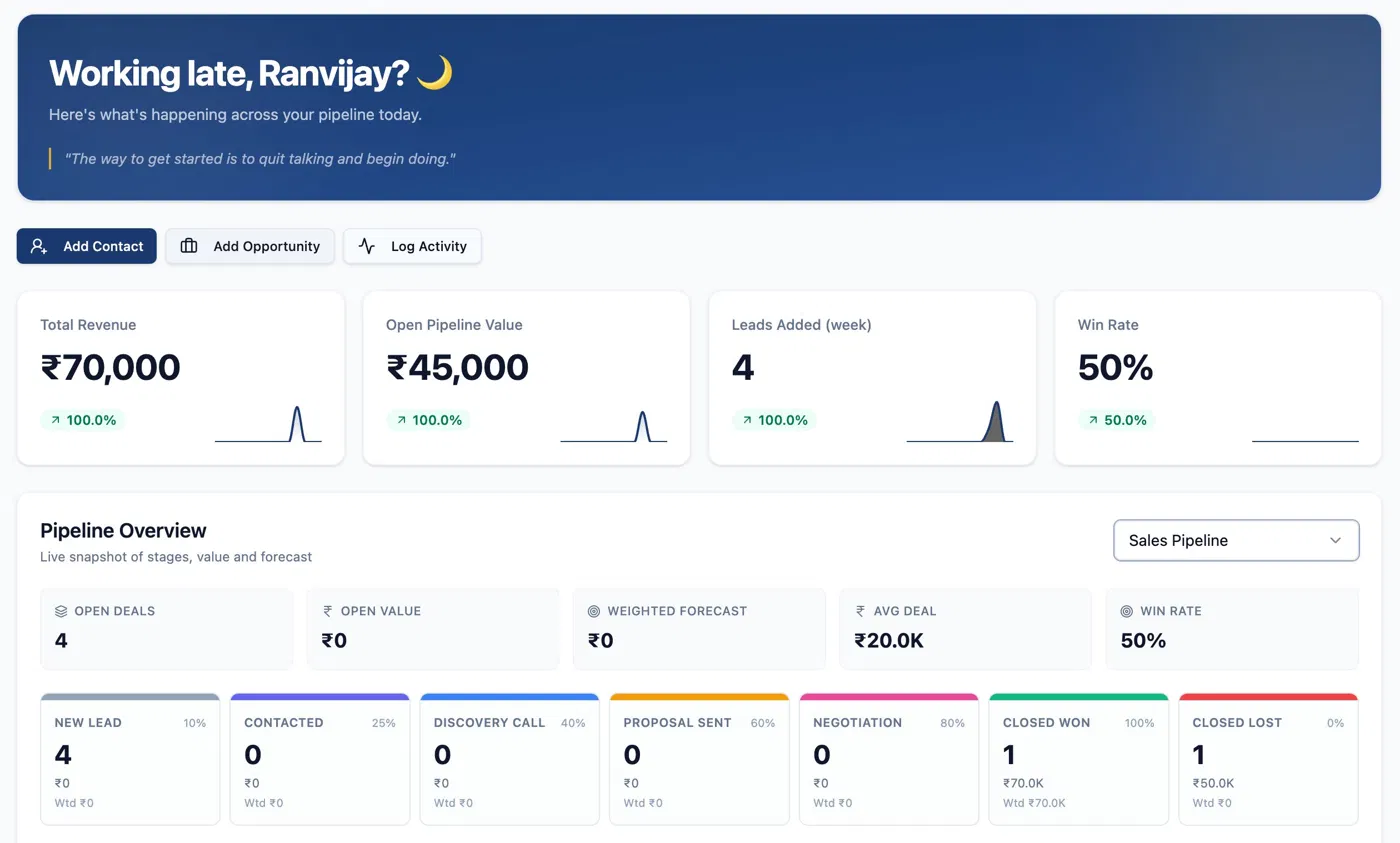
Task: Click the moon emoji in the greeting
Action: [434, 72]
